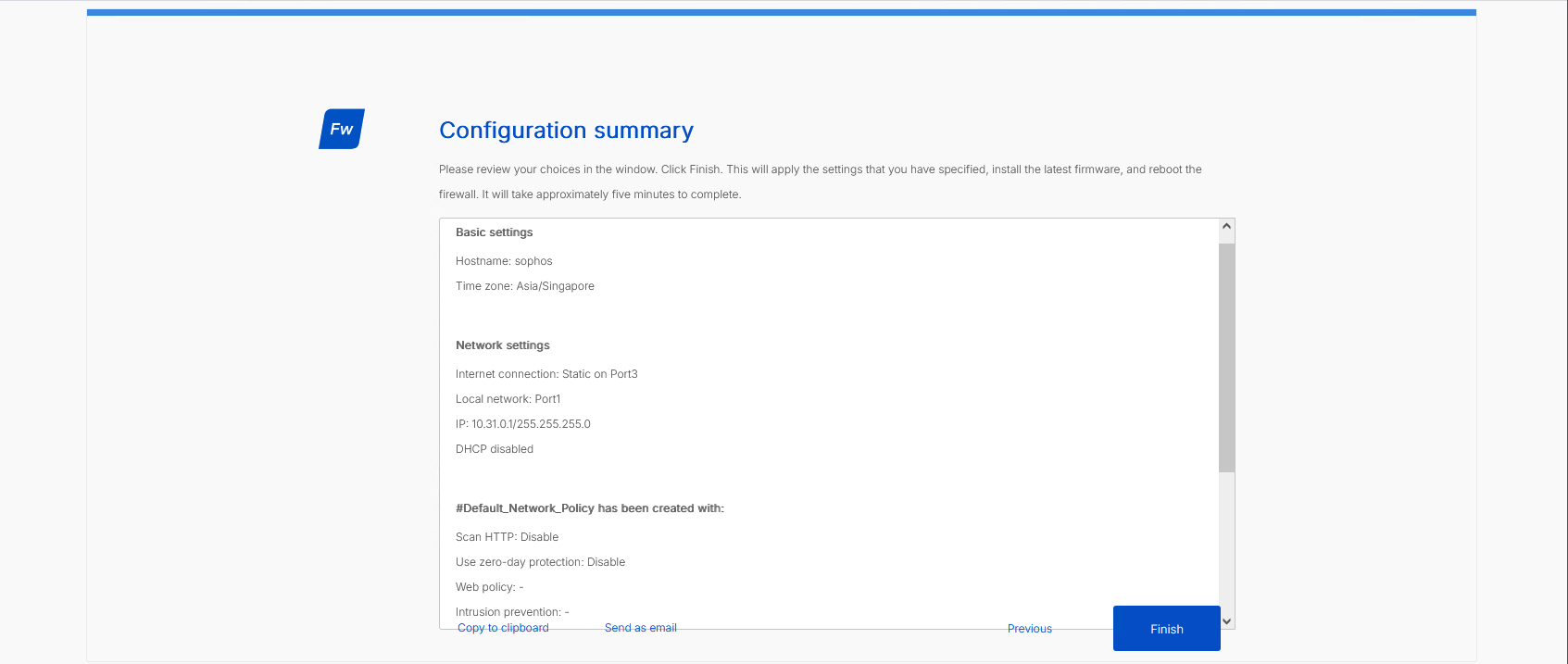This screenshot has width=1568, height=664.
Task: Click the DHCP disabled text
Action: point(495,449)
